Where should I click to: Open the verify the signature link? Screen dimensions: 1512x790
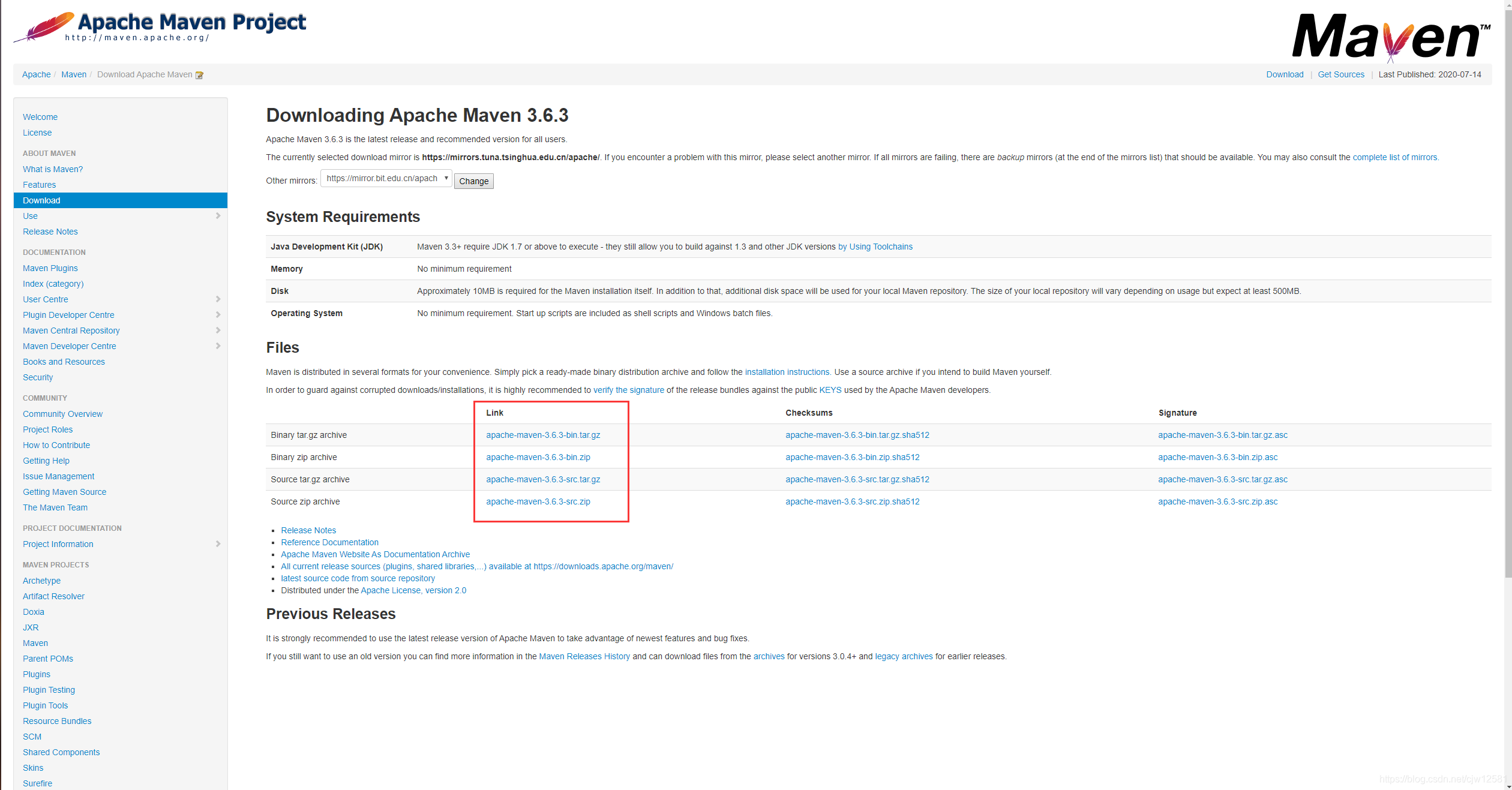[629, 390]
